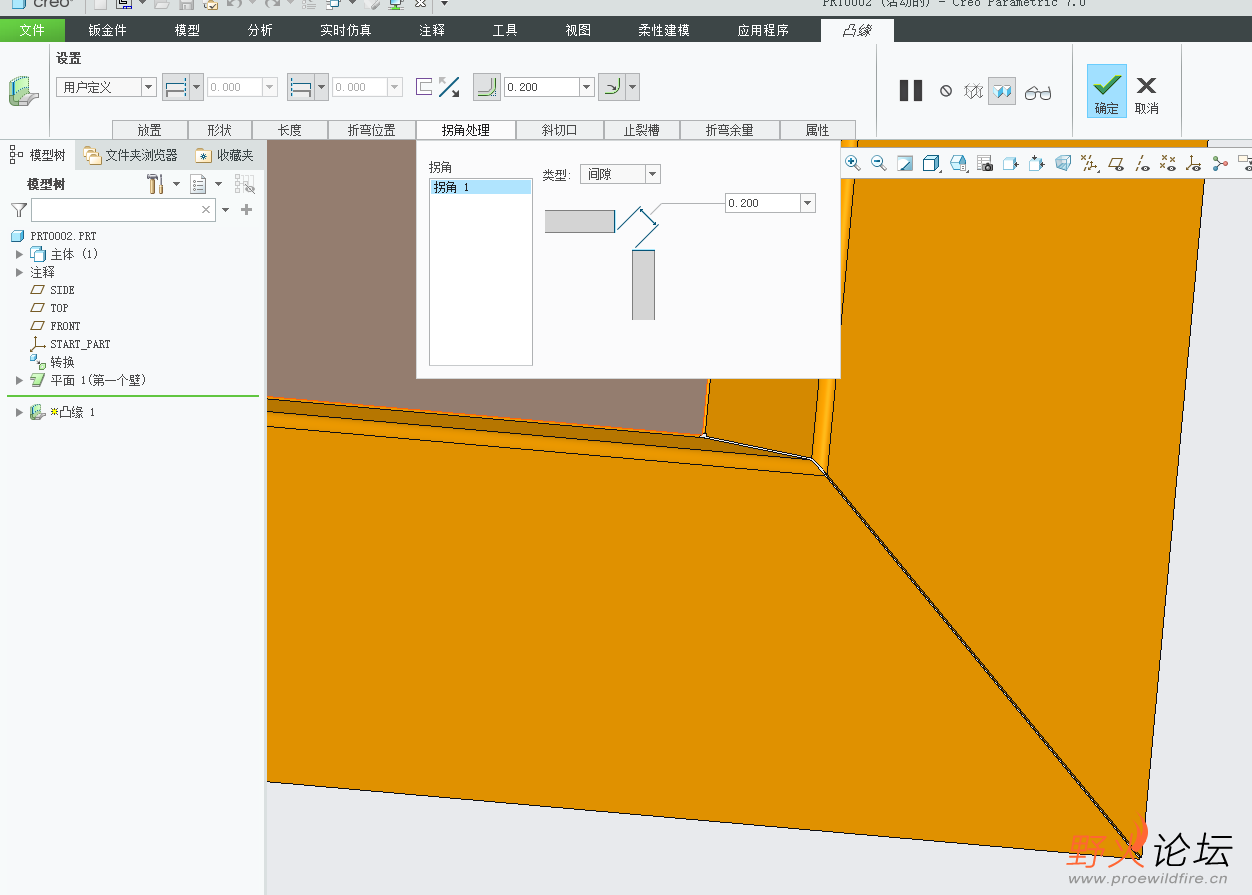Image resolution: width=1252 pixels, height=895 pixels.
Task: Click the bend radius dimension side icon
Action: tap(610, 87)
